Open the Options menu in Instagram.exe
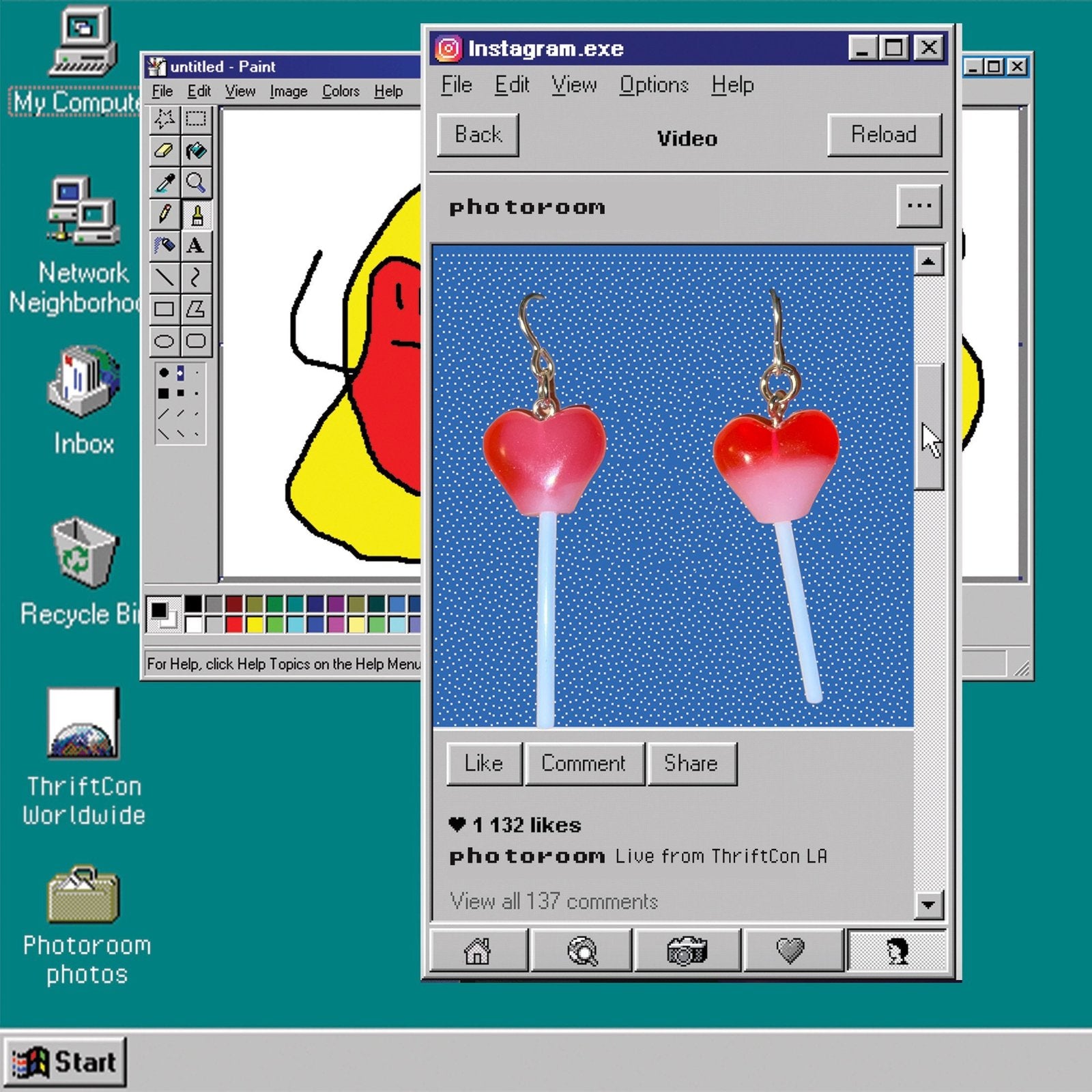This screenshot has width=1092, height=1092. coord(653,85)
